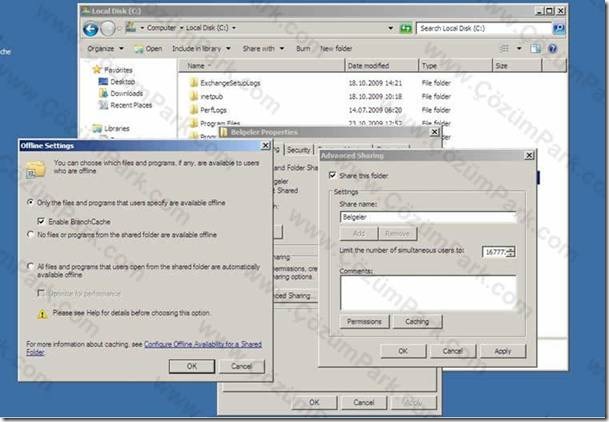Open the address bar history dropdown
Viewport: 609px width, 422px height.
[390, 28]
